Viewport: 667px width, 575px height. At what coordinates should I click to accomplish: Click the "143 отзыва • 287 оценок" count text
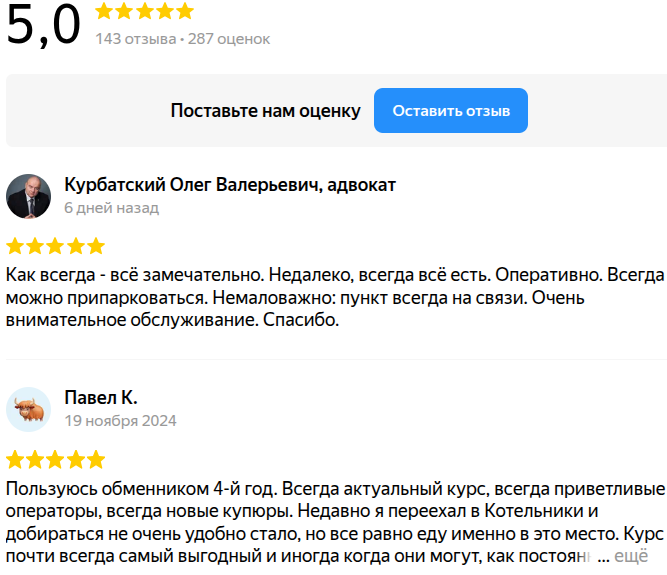(x=183, y=39)
